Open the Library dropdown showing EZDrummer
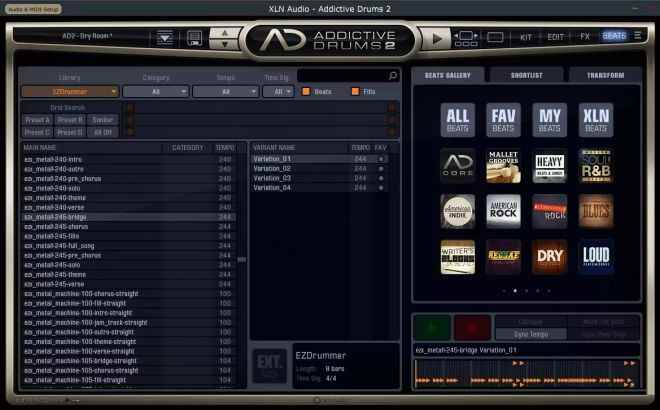 [70, 91]
